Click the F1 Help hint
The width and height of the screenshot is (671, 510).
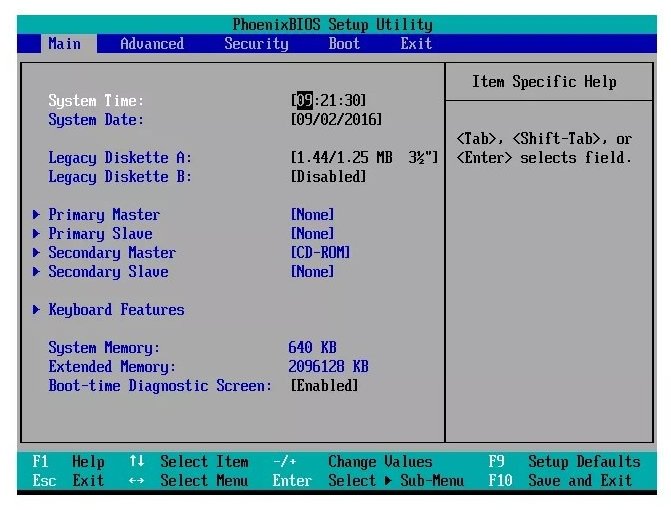[68, 462]
